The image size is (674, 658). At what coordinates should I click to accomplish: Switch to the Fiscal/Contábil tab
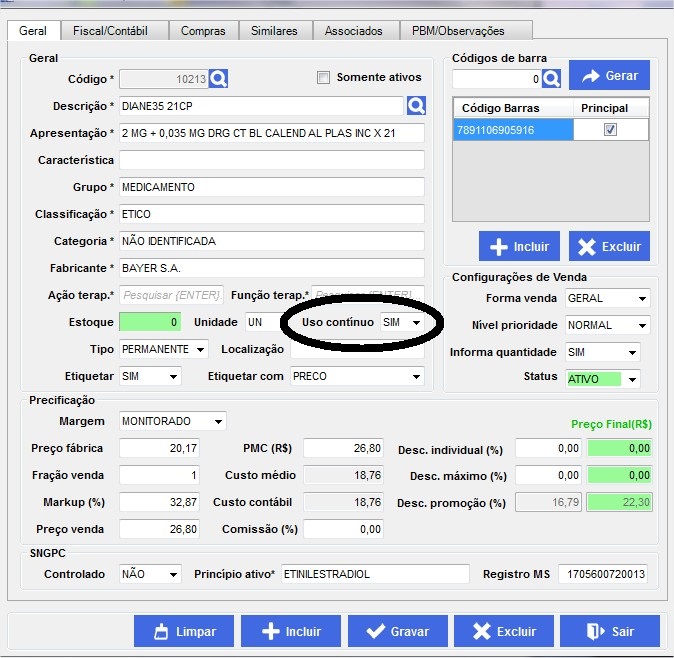tap(114, 31)
